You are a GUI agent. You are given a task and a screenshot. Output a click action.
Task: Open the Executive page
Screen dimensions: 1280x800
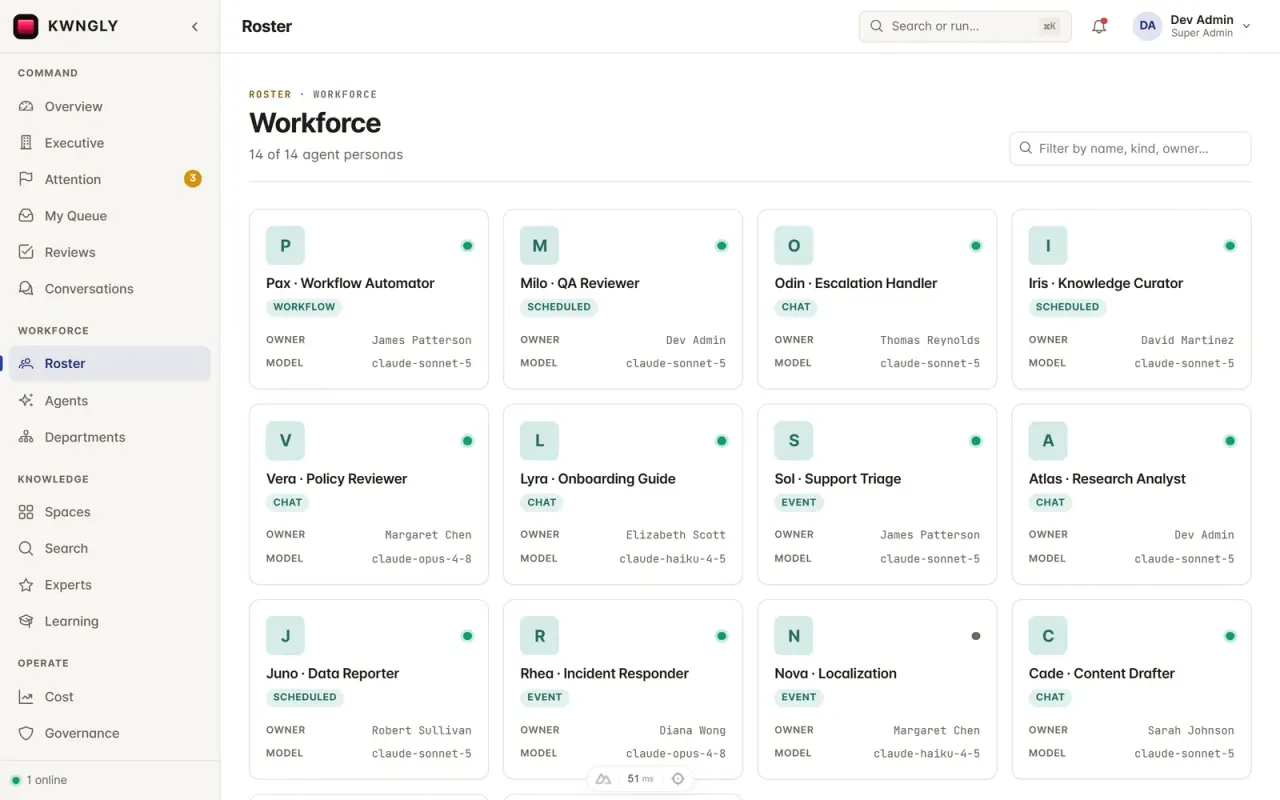pos(110,143)
